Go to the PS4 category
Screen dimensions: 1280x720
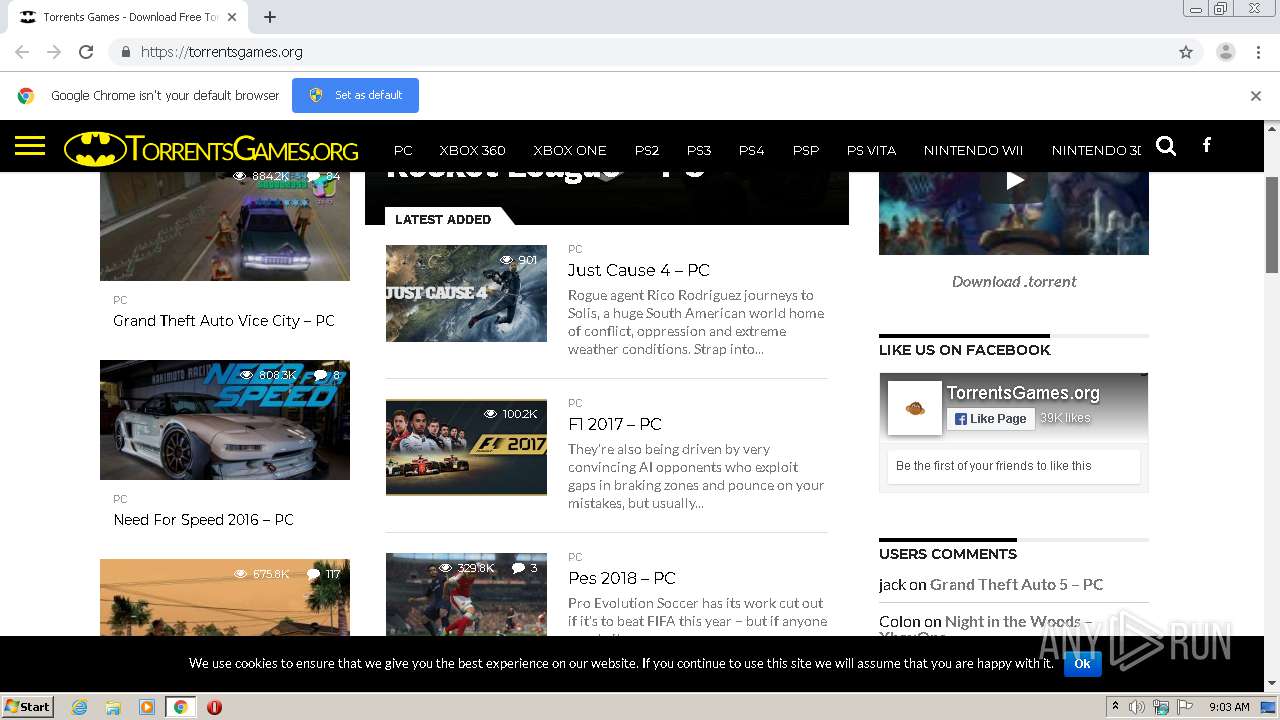[751, 150]
